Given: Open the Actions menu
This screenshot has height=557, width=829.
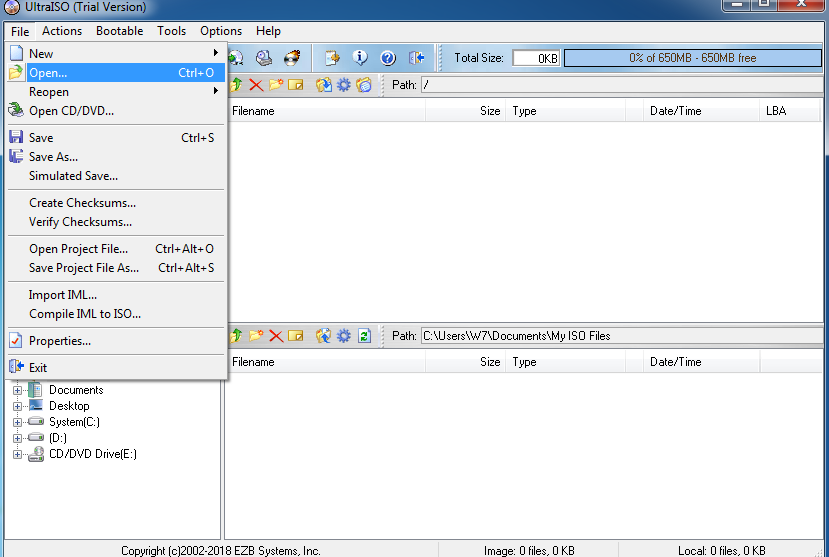Looking at the screenshot, I should tap(62, 31).
